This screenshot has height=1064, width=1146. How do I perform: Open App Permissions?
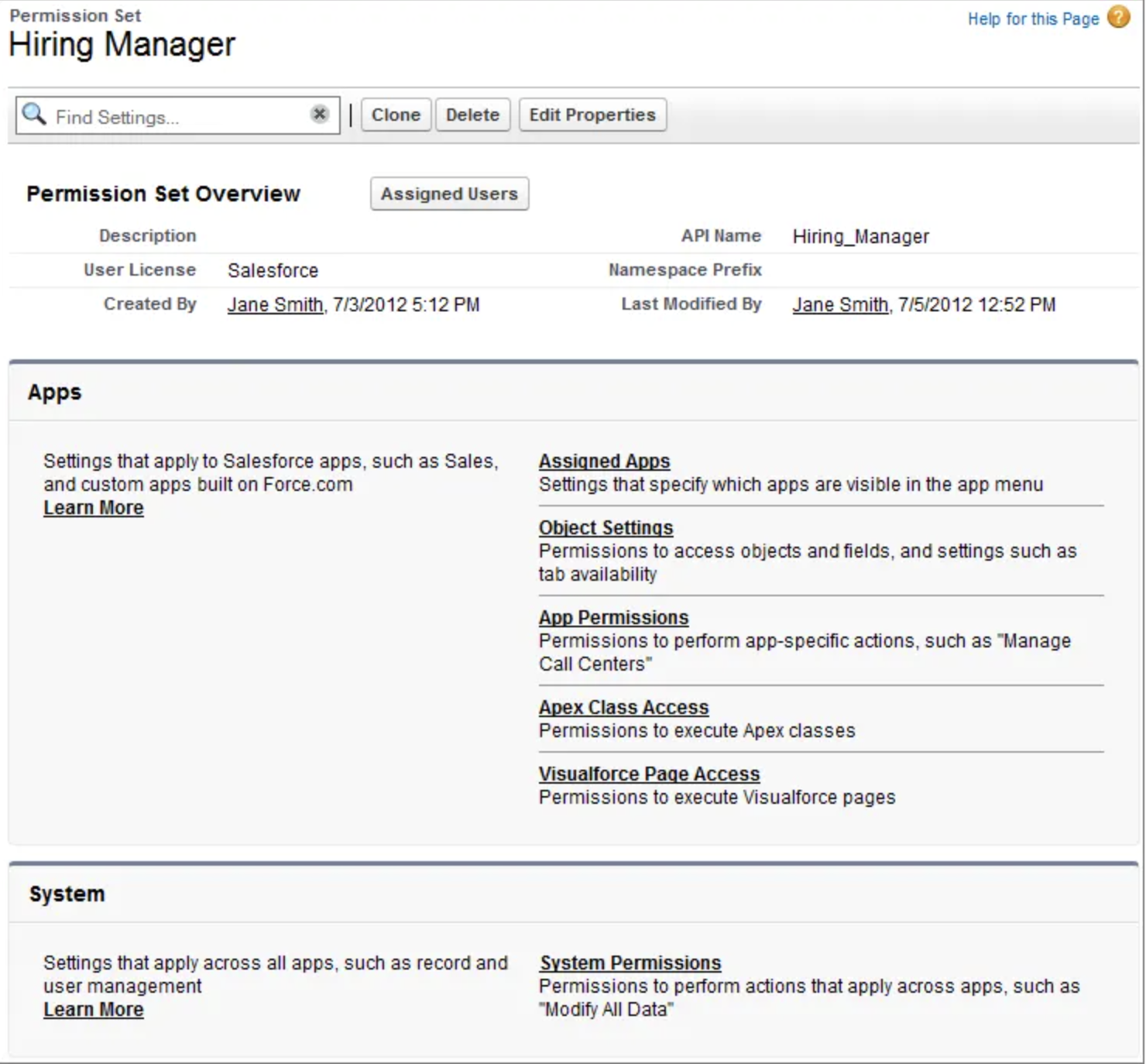coord(613,617)
